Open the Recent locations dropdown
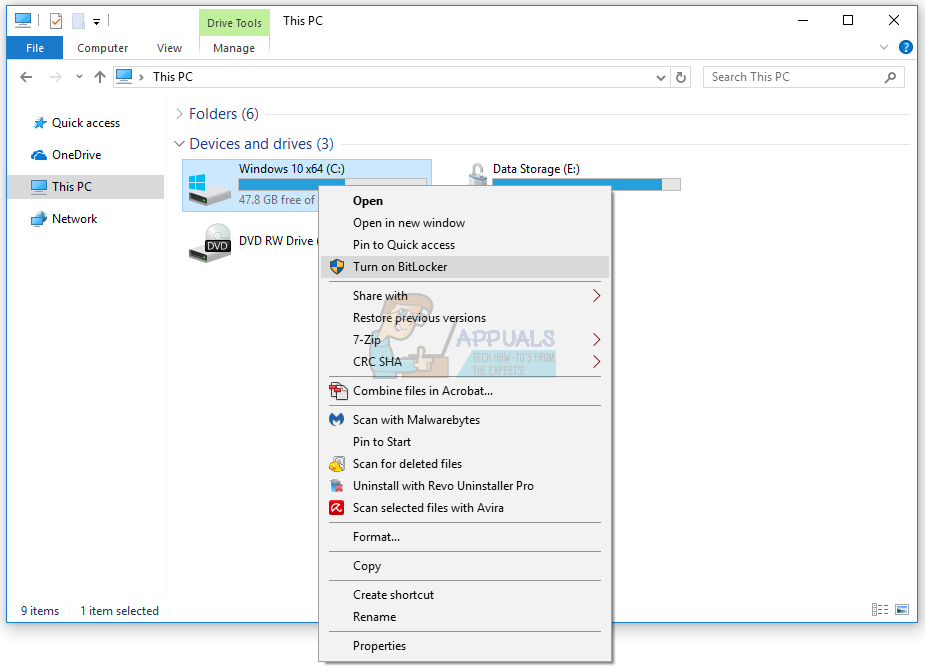925x671 pixels. tap(79, 77)
